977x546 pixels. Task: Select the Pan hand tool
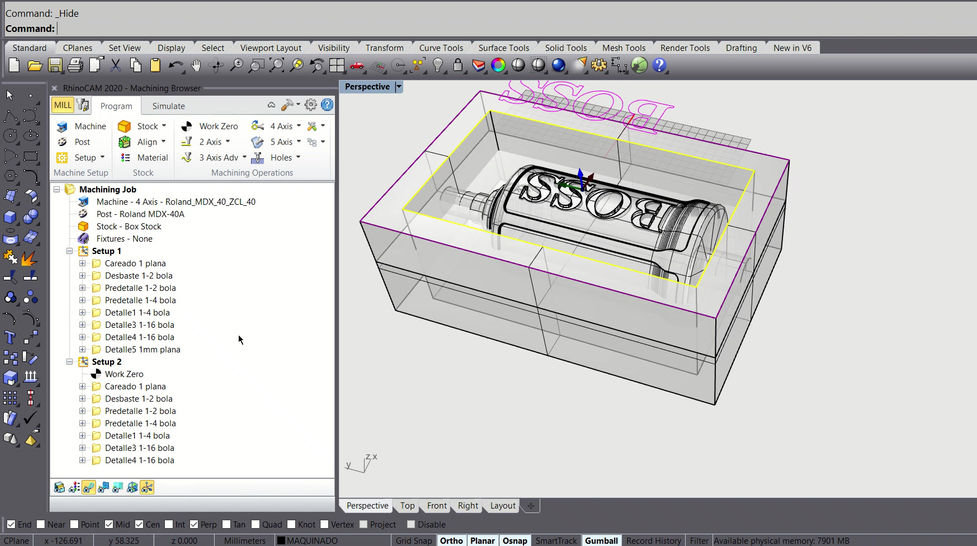pyautogui.click(x=197, y=66)
